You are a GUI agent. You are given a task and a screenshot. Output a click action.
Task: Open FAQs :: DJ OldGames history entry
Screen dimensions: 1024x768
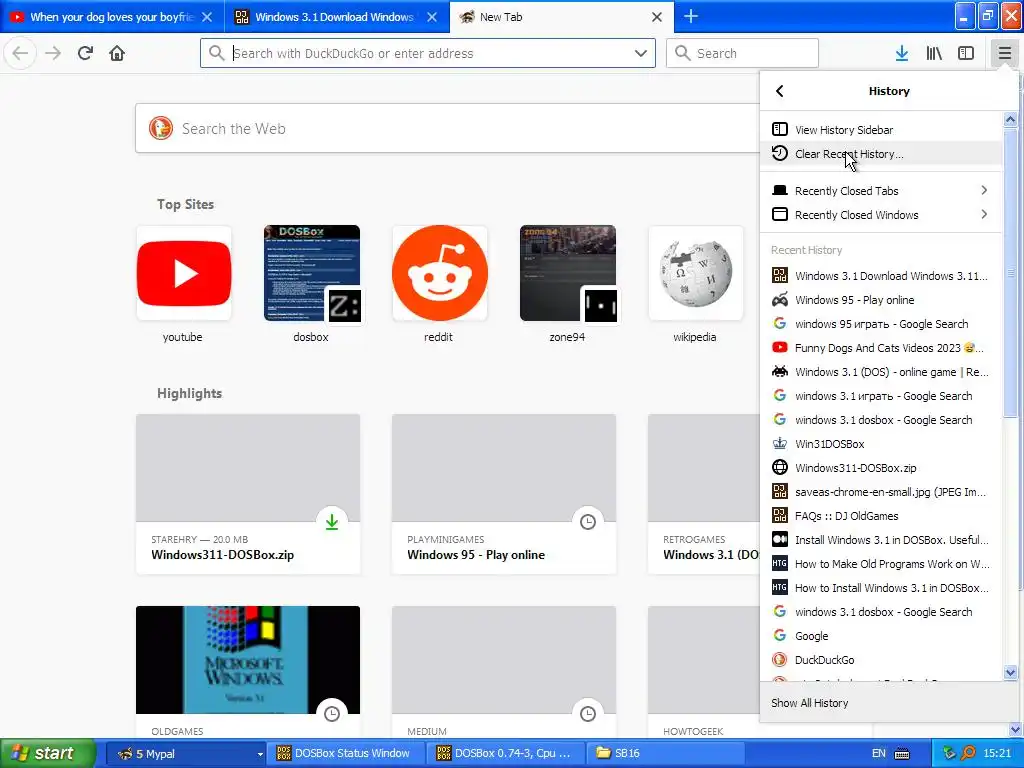880,516
